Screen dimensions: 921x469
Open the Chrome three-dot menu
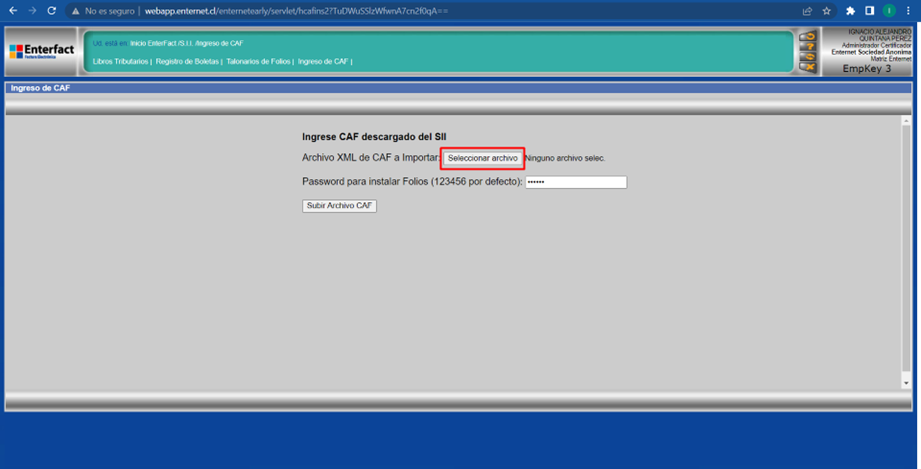tap(908, 11)
